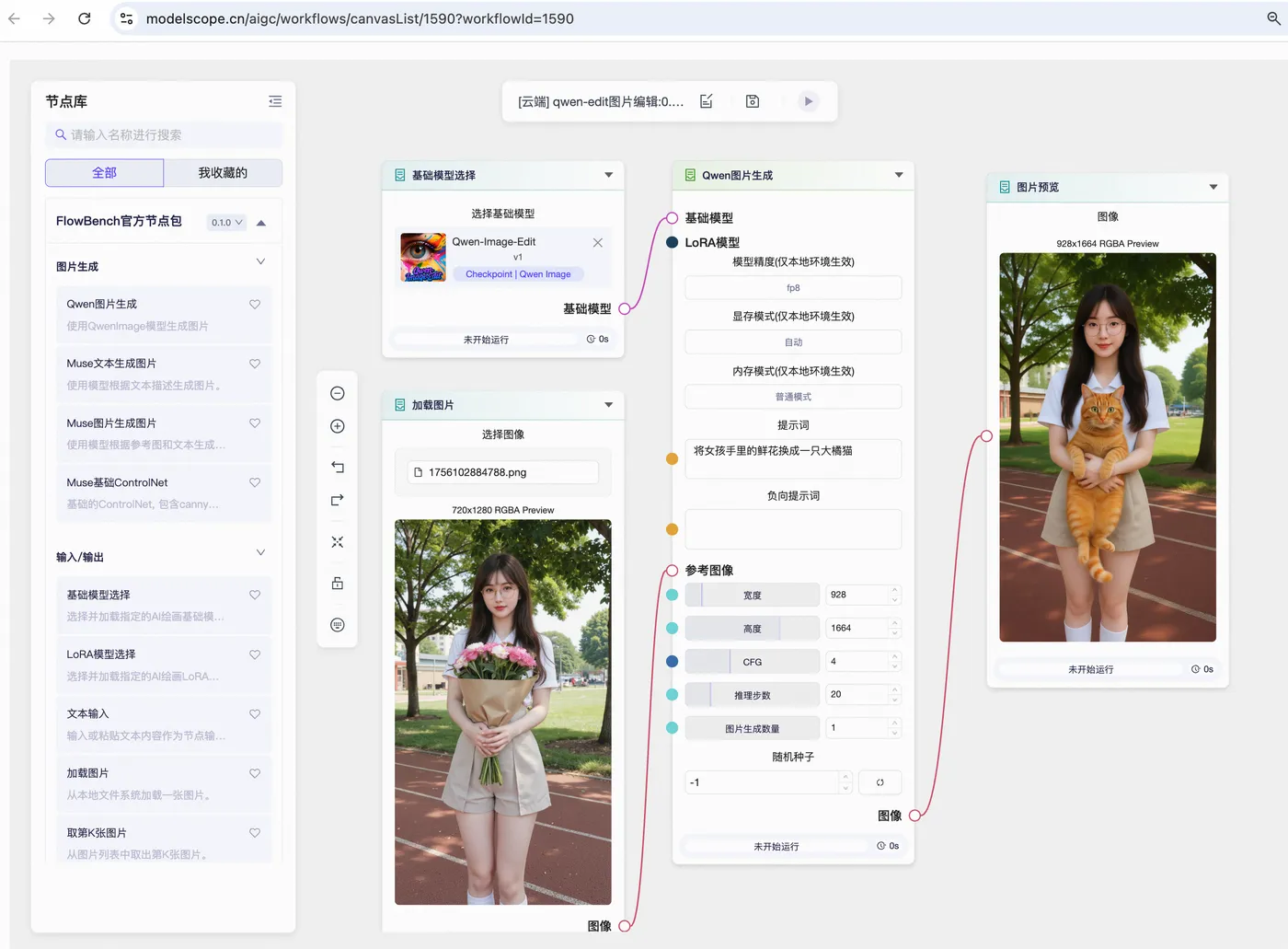
Task: Open canvas comment icon in toolbar
Action: tap(338, 625)
